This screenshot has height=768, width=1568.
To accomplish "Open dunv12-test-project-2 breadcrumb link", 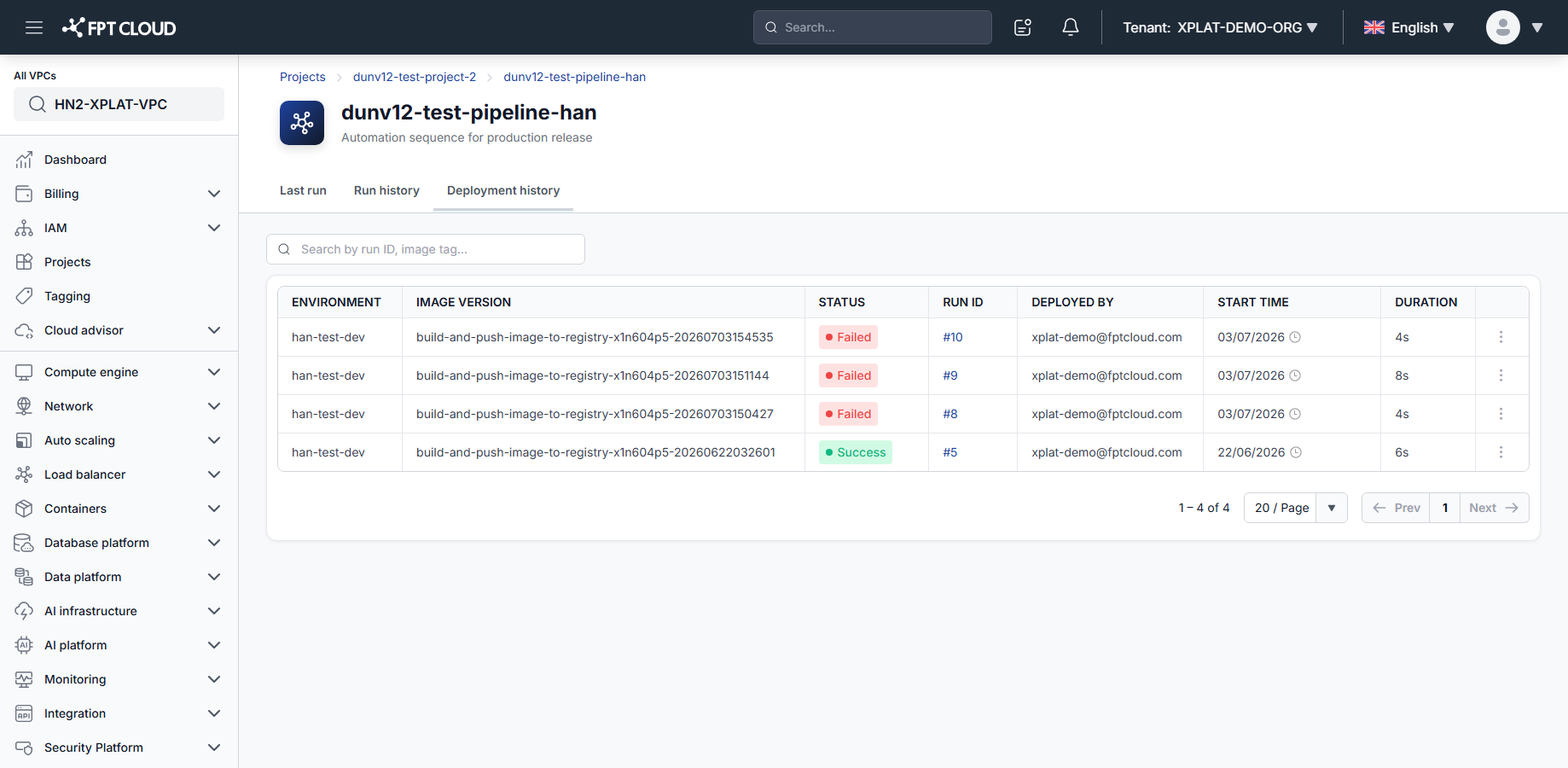I will (415, 77).
